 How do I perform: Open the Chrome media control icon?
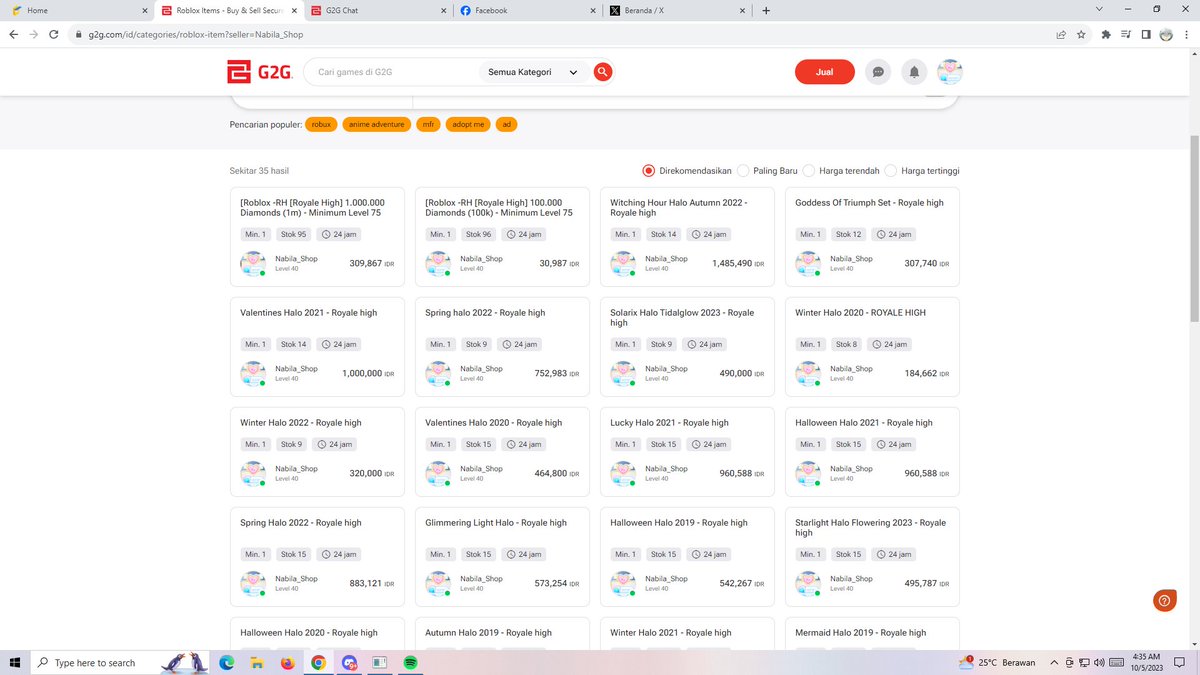coord(1126,34)
